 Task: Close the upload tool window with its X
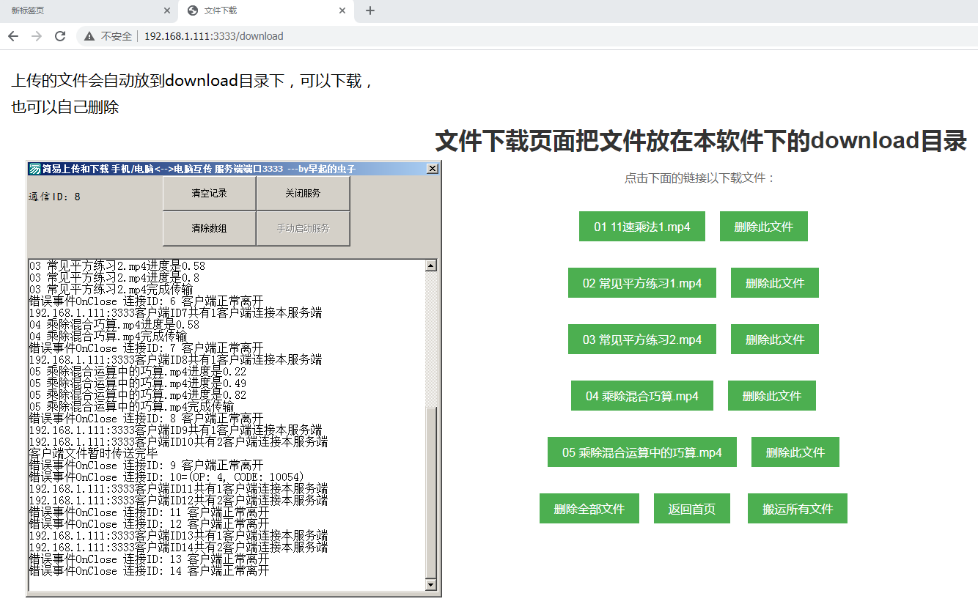433,168
